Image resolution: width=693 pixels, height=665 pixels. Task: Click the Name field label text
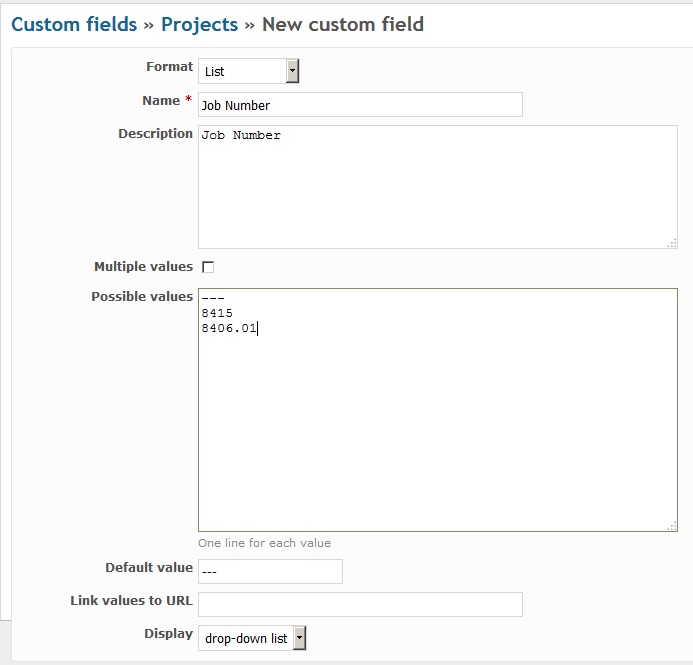point(161,101)
